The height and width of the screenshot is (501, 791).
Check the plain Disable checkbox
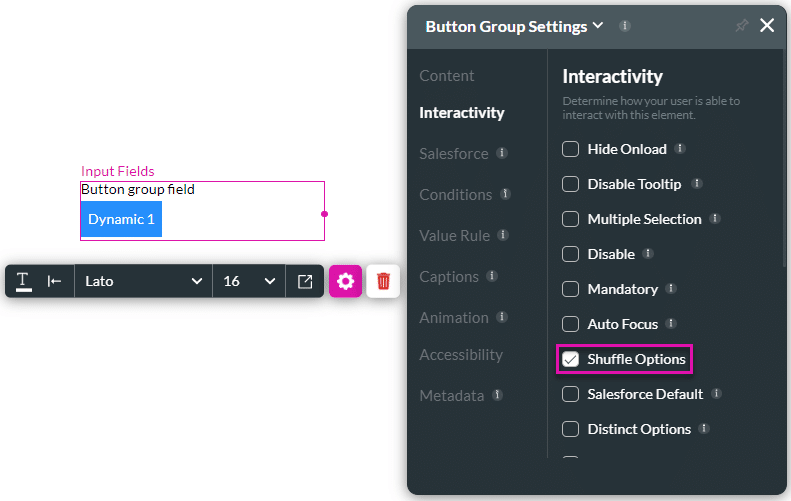571,254
